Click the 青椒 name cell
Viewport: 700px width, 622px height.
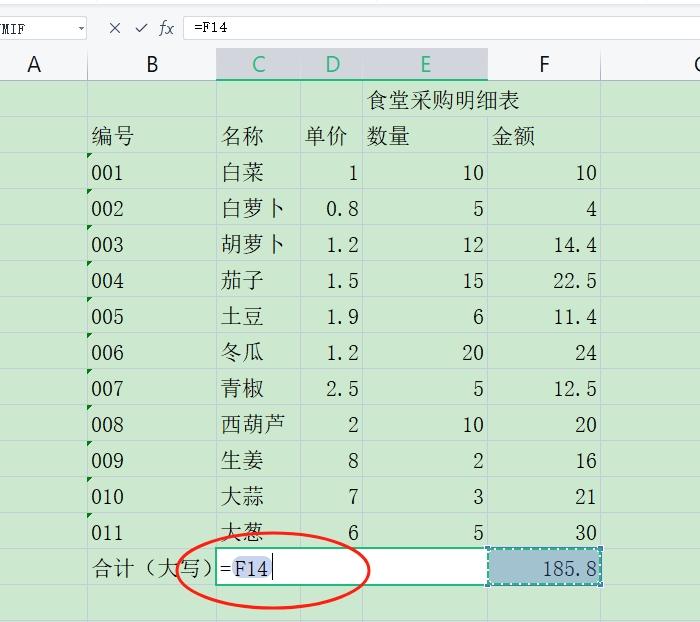click(258, 388)
